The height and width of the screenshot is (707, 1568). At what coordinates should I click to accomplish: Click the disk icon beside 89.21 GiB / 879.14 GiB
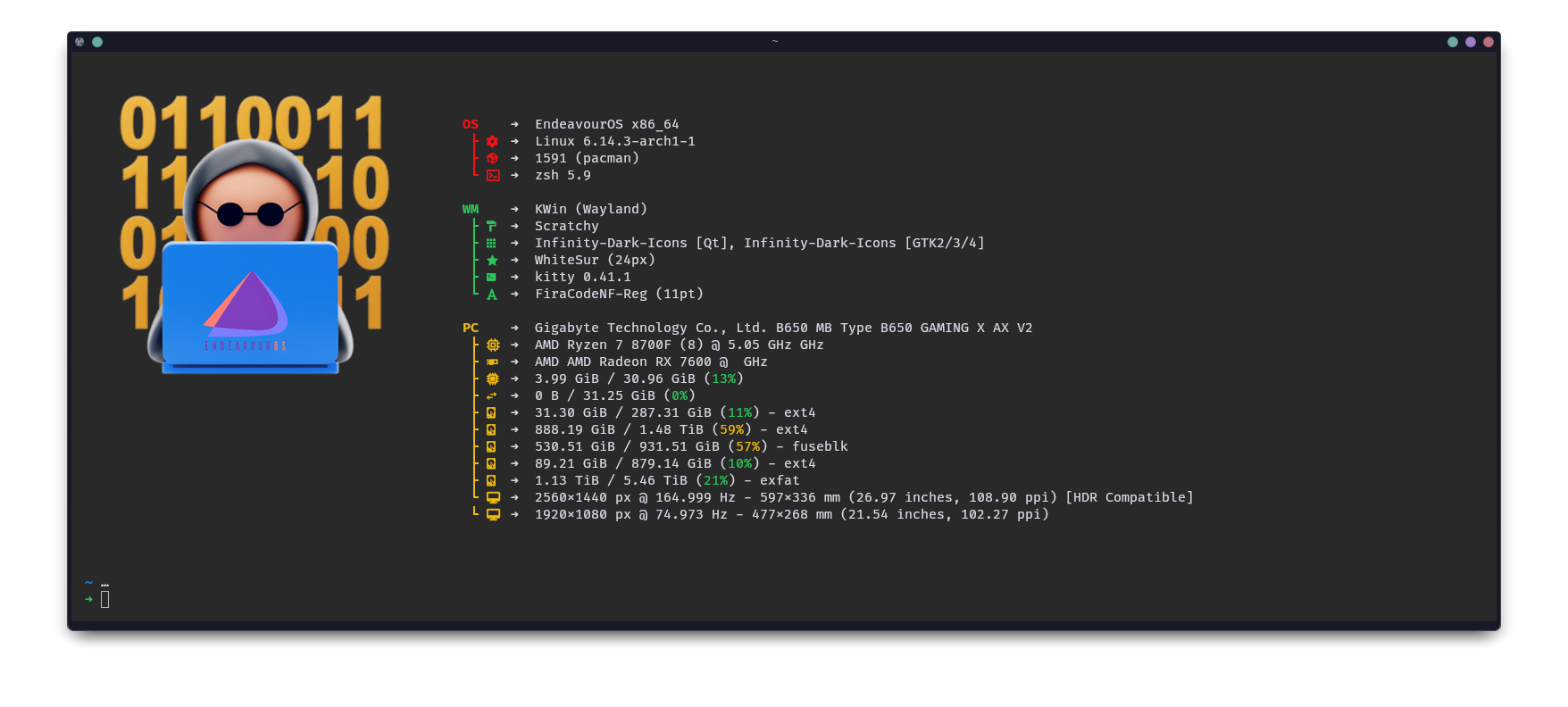[x=491, y=463]
